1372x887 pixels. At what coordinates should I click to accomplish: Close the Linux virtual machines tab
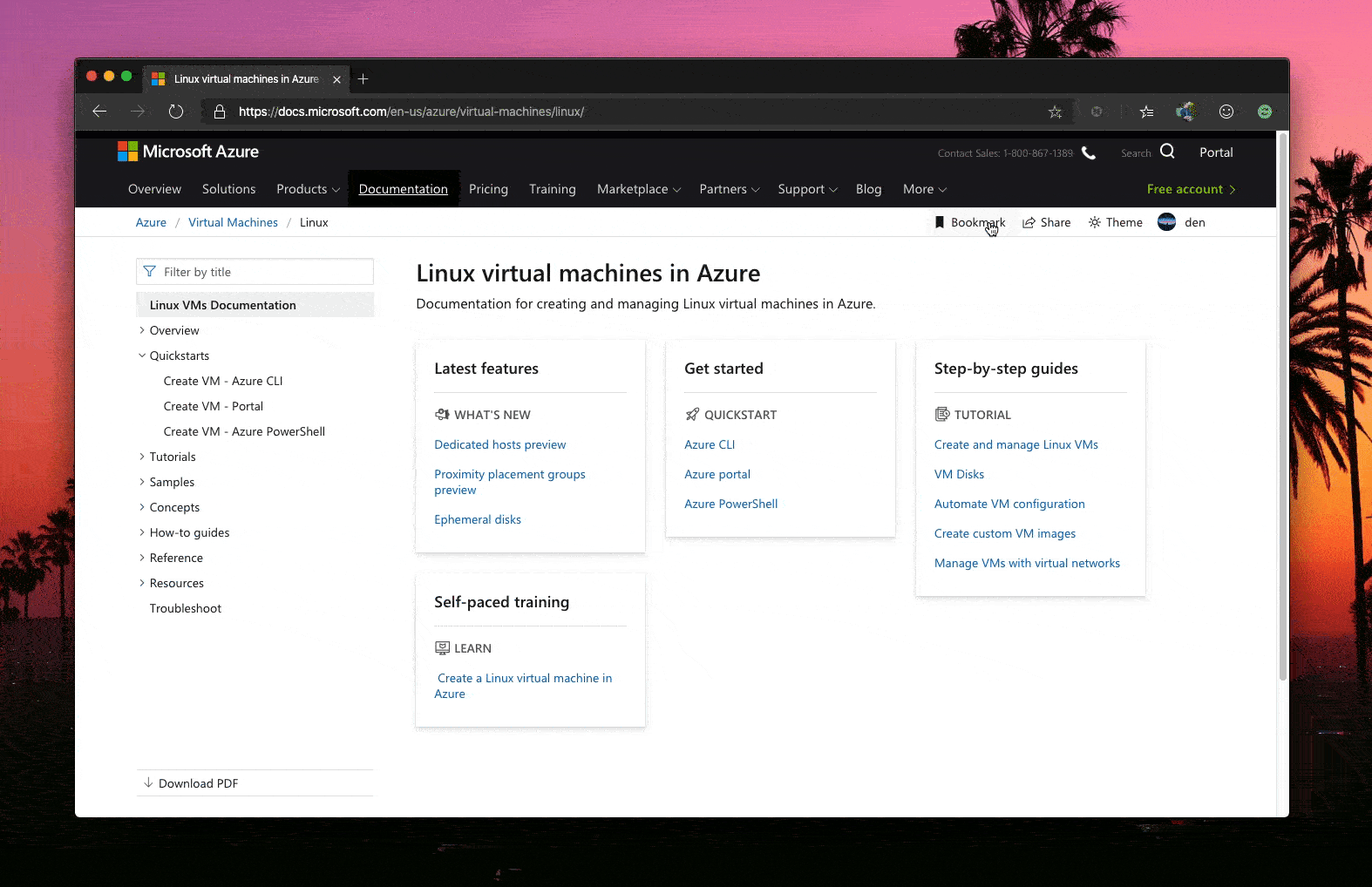pyautogui.click(x=336, y=79)
